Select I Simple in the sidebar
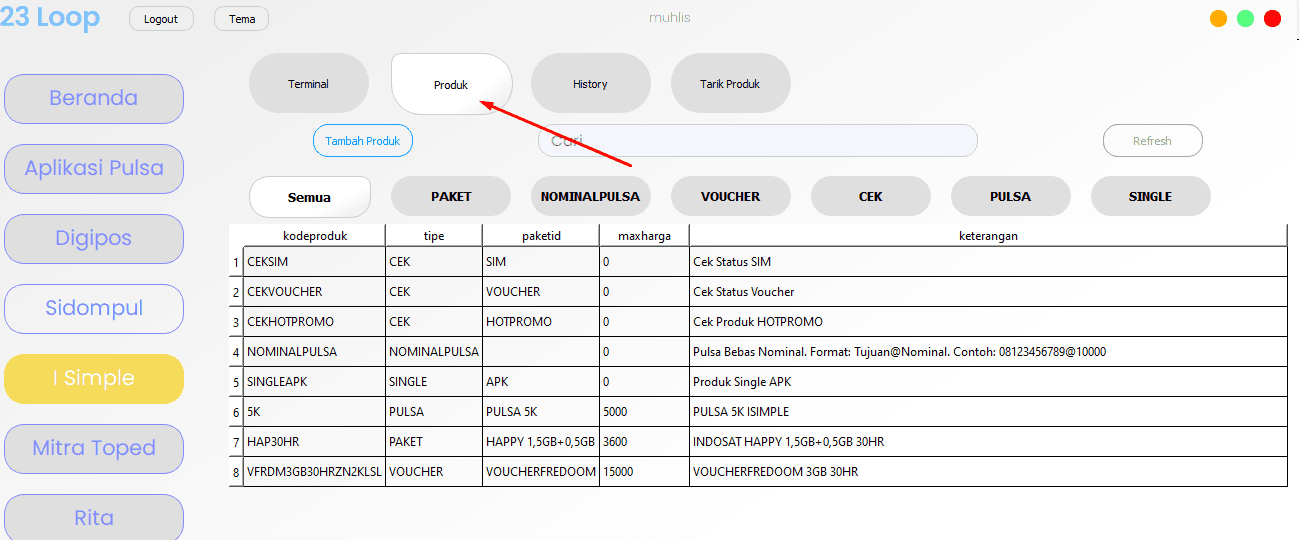The image size is (1299, 540). coord(94,378)
